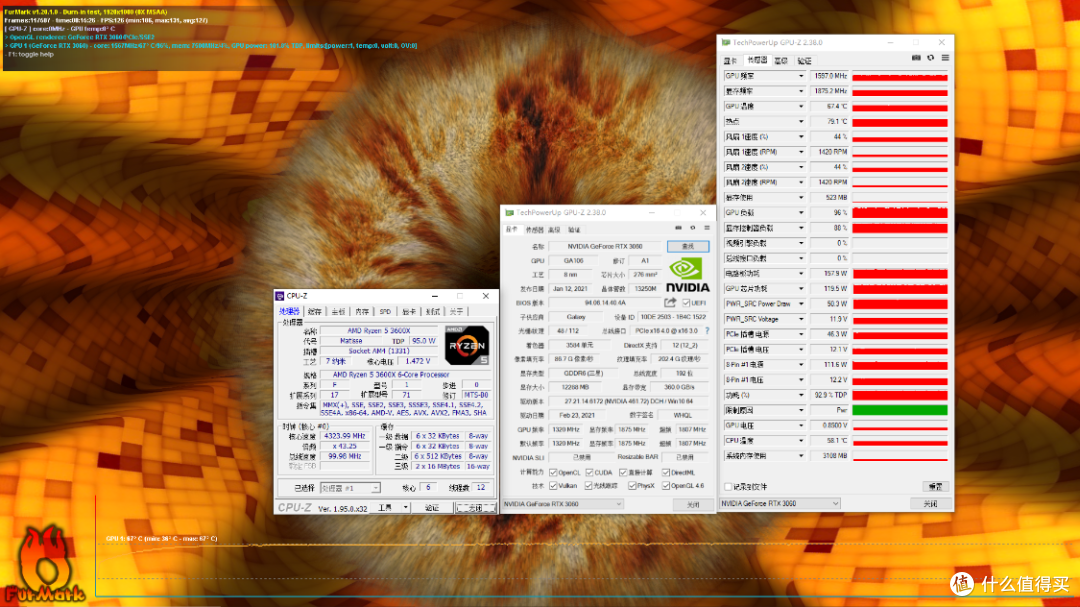Toggle the OpenGL 4.6 checkbox
The image size is (1080, 607).
click(x=665, y=486)
